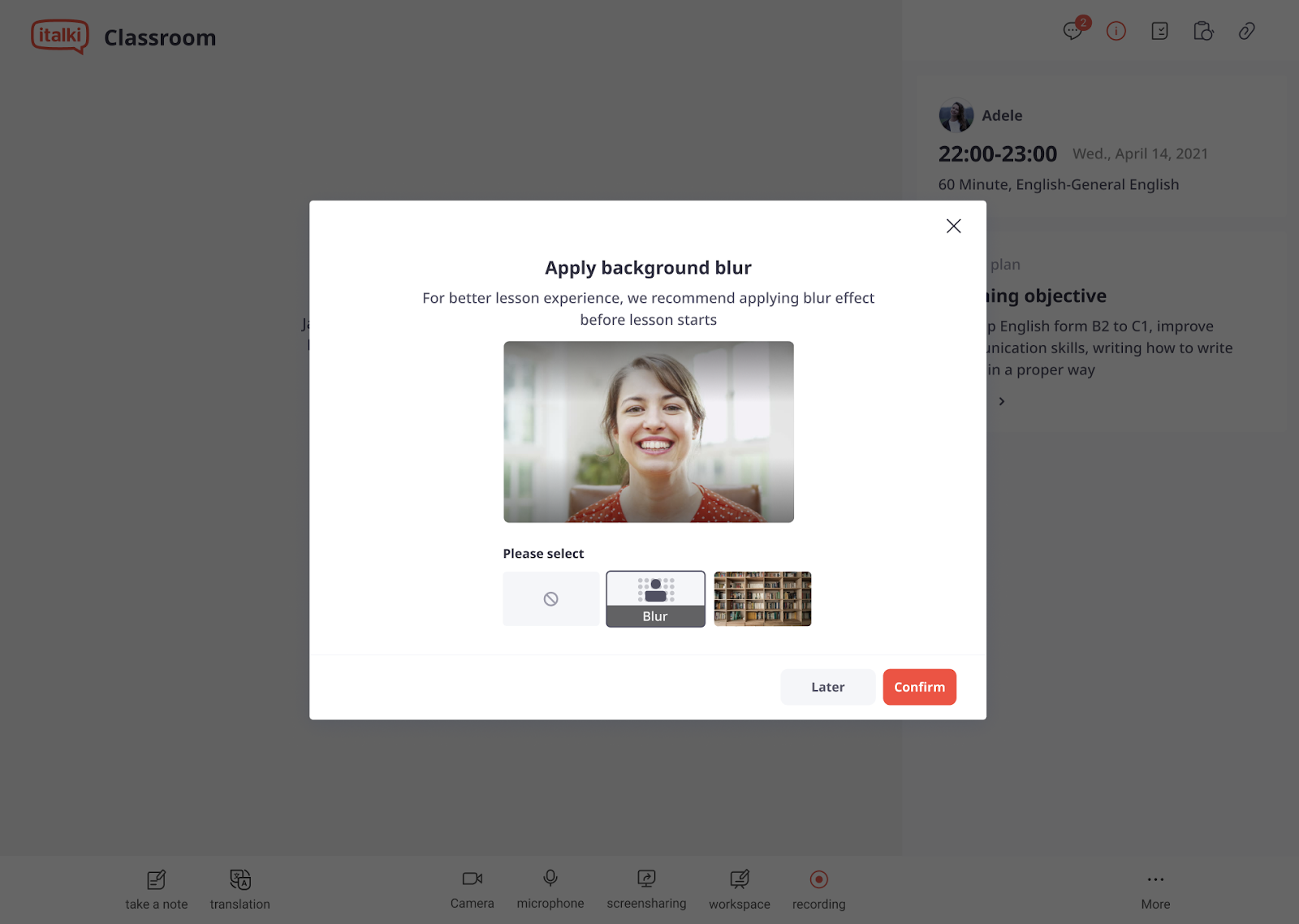Click the Please select label
Screen dimensions: 1299x924
click(x=543, y=553)
